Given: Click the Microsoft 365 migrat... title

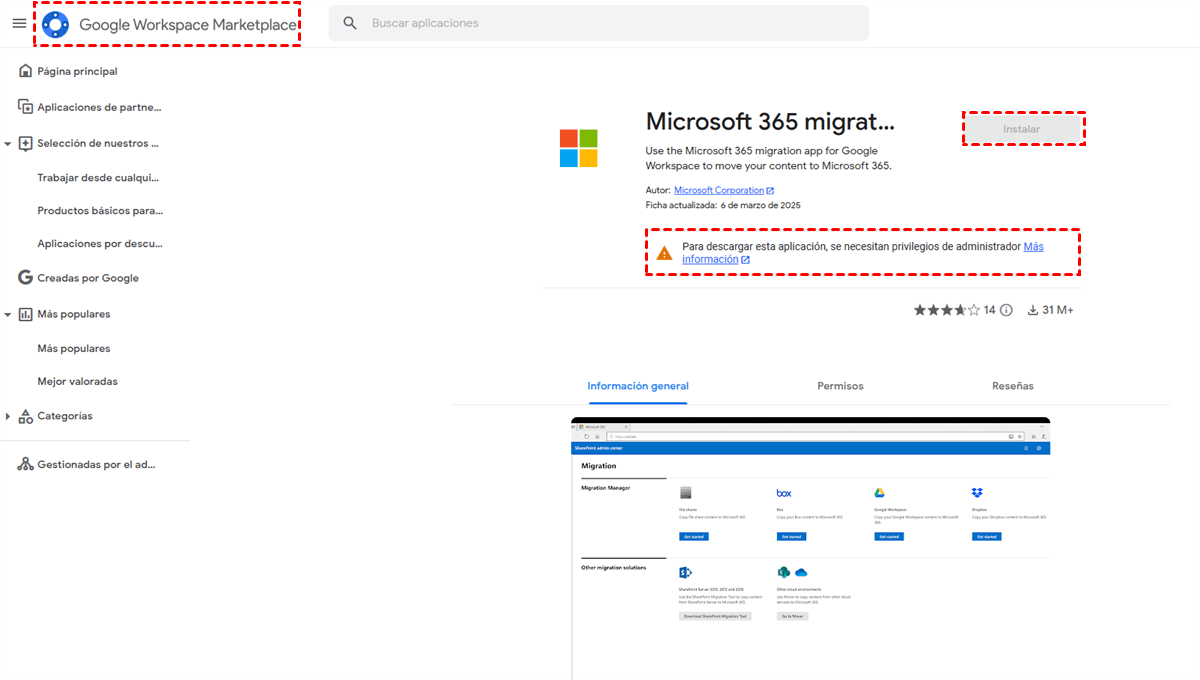Looking at the screenshot, I should [770, 122].
